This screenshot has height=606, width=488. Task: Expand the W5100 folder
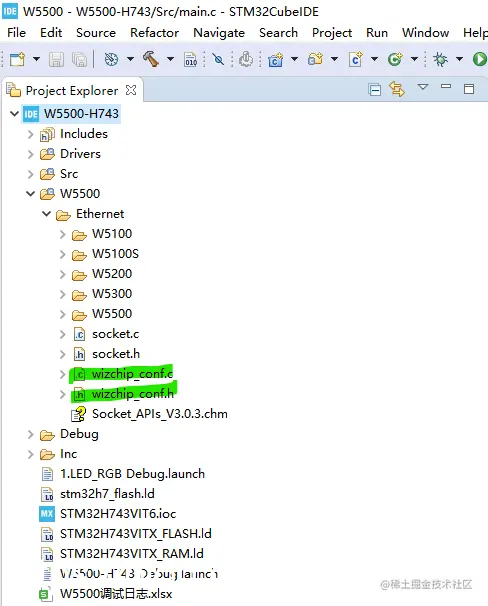coord(63,234)
